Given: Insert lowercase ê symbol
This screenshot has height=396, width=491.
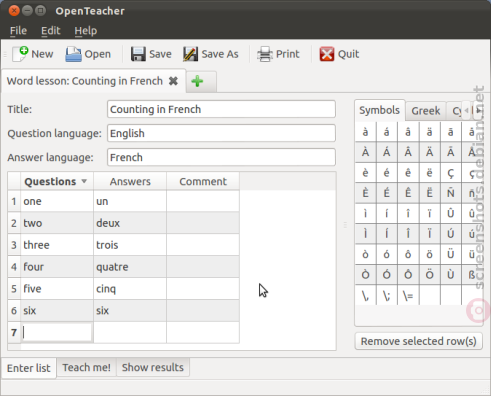Looking at the screenshot, I should tap(408, 173).
